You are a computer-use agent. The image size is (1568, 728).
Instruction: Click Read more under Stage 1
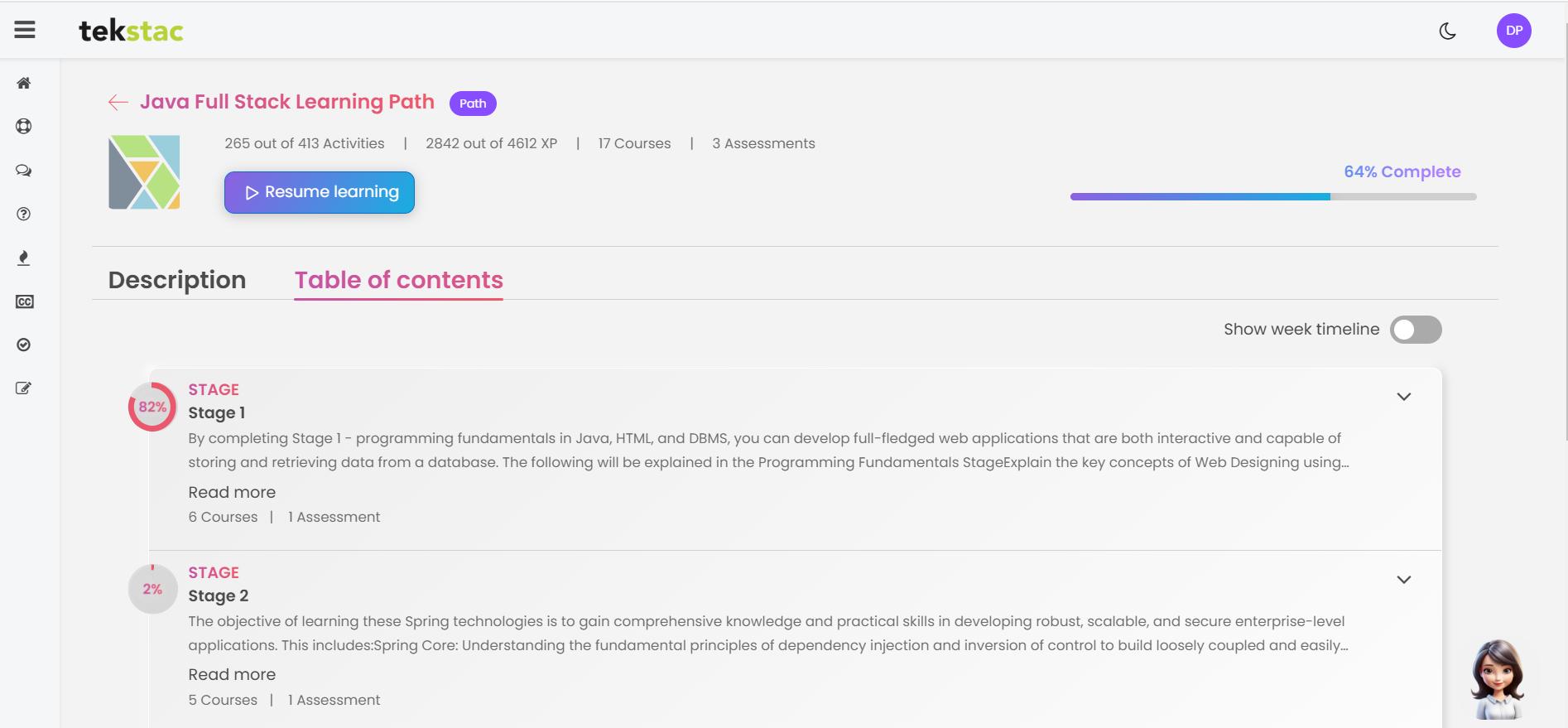tap(232, 492)
